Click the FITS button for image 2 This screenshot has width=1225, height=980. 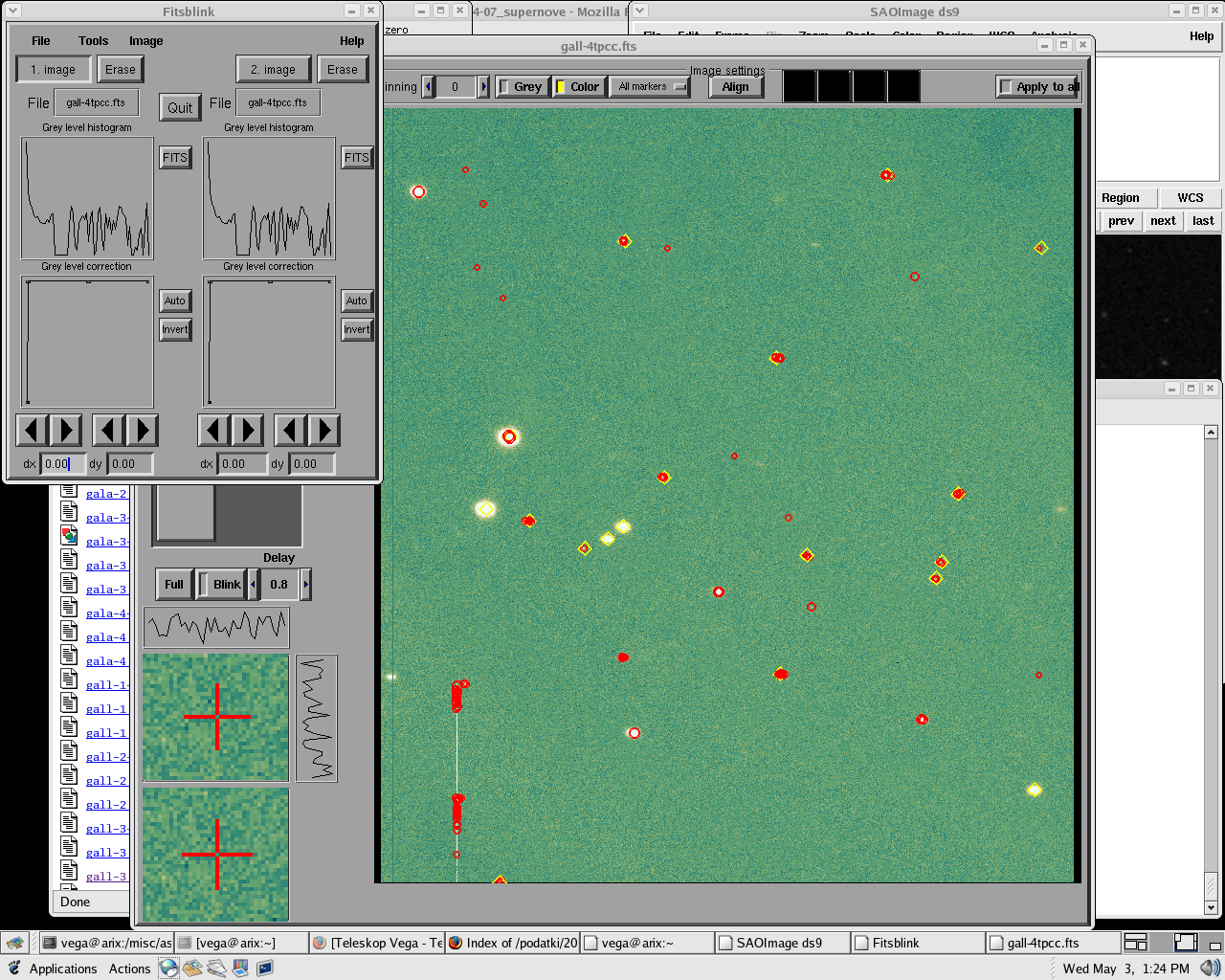[x=357, y=158]
